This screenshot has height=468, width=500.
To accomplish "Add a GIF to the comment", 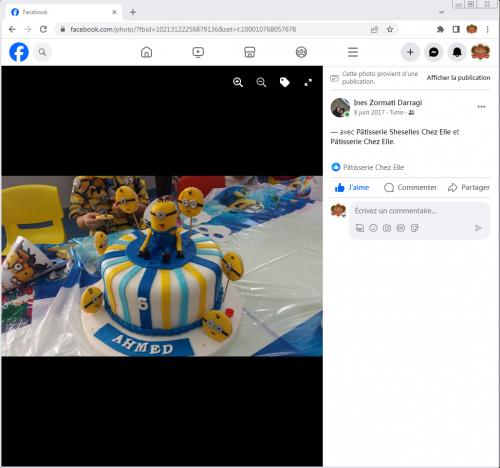I will (401, 228).
